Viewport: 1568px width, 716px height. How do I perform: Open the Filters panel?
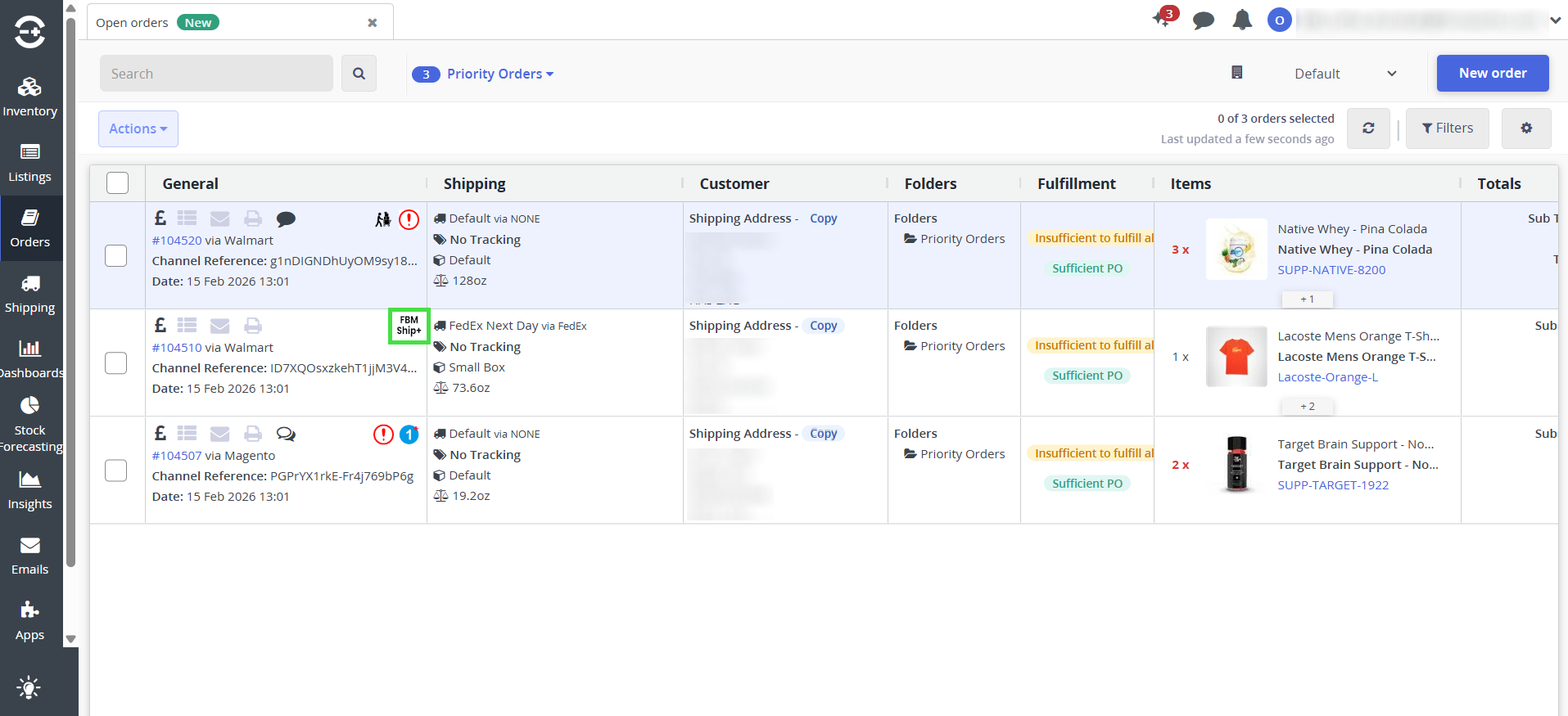coord(1447,128)
